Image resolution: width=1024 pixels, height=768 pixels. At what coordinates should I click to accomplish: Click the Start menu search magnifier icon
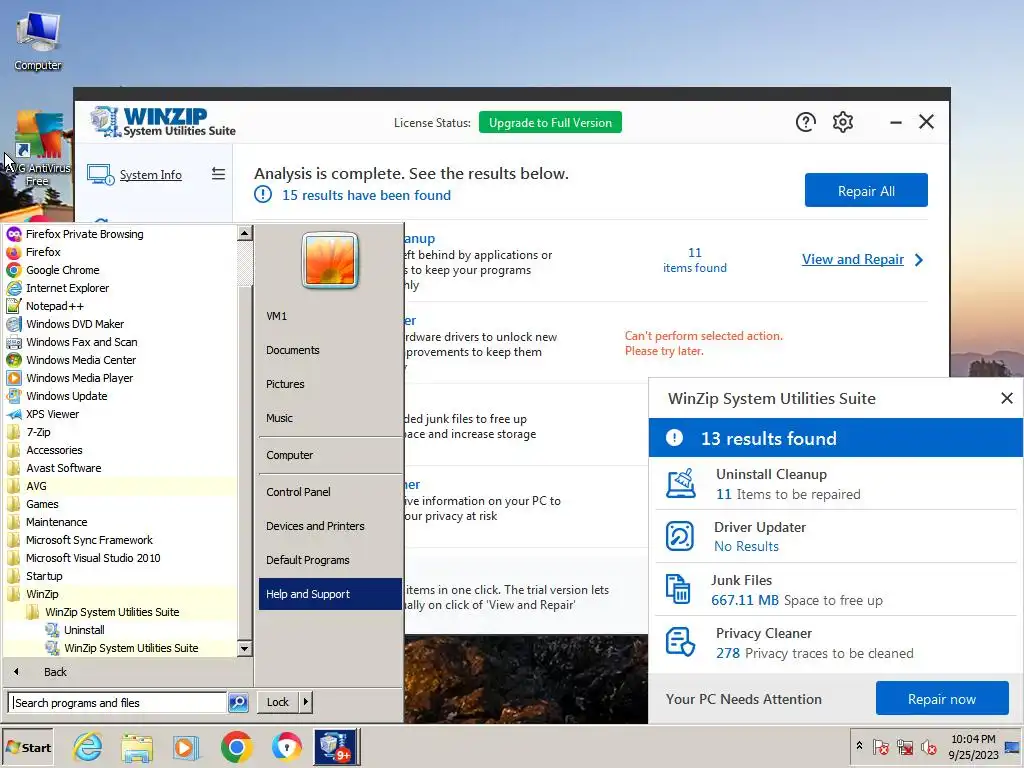point(238,702)
